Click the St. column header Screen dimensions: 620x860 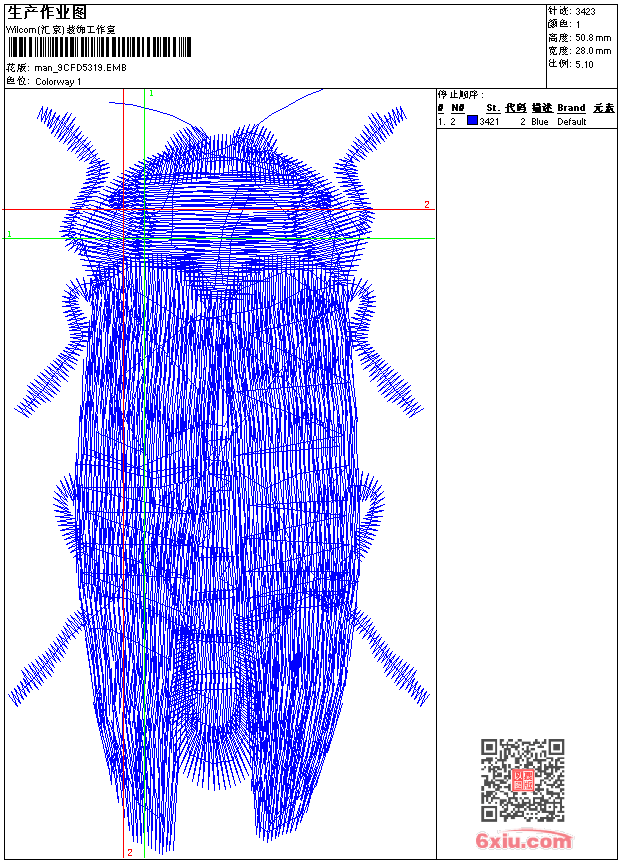pos(492,107)
